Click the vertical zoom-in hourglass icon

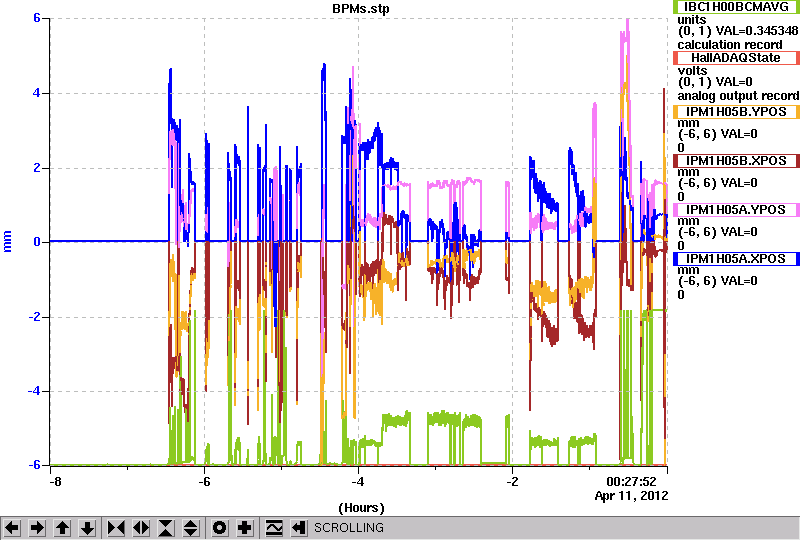(166, 527)
